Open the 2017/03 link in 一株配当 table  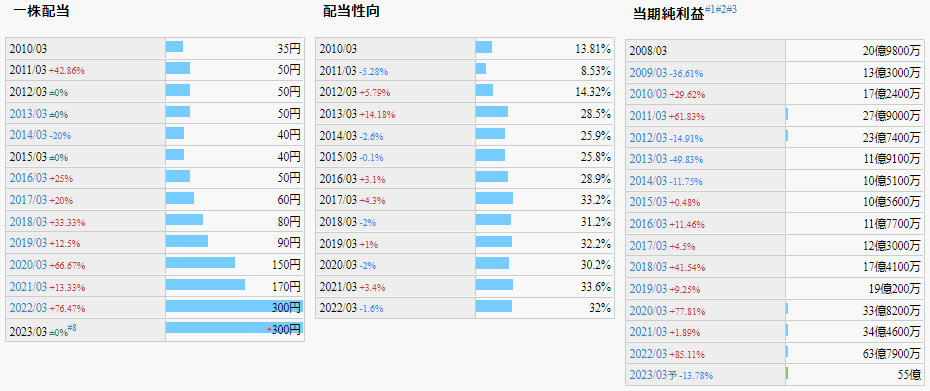pos(28,201)
